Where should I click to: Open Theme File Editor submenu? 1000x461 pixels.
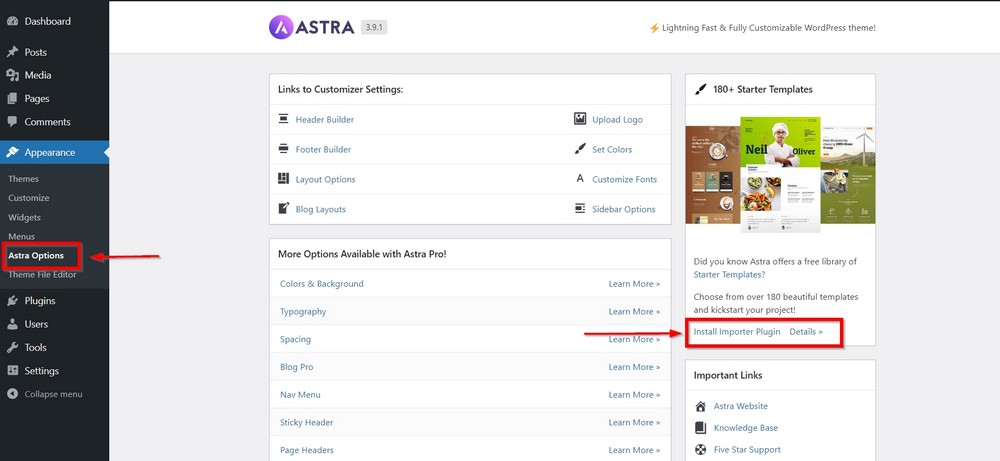point(42,275)
